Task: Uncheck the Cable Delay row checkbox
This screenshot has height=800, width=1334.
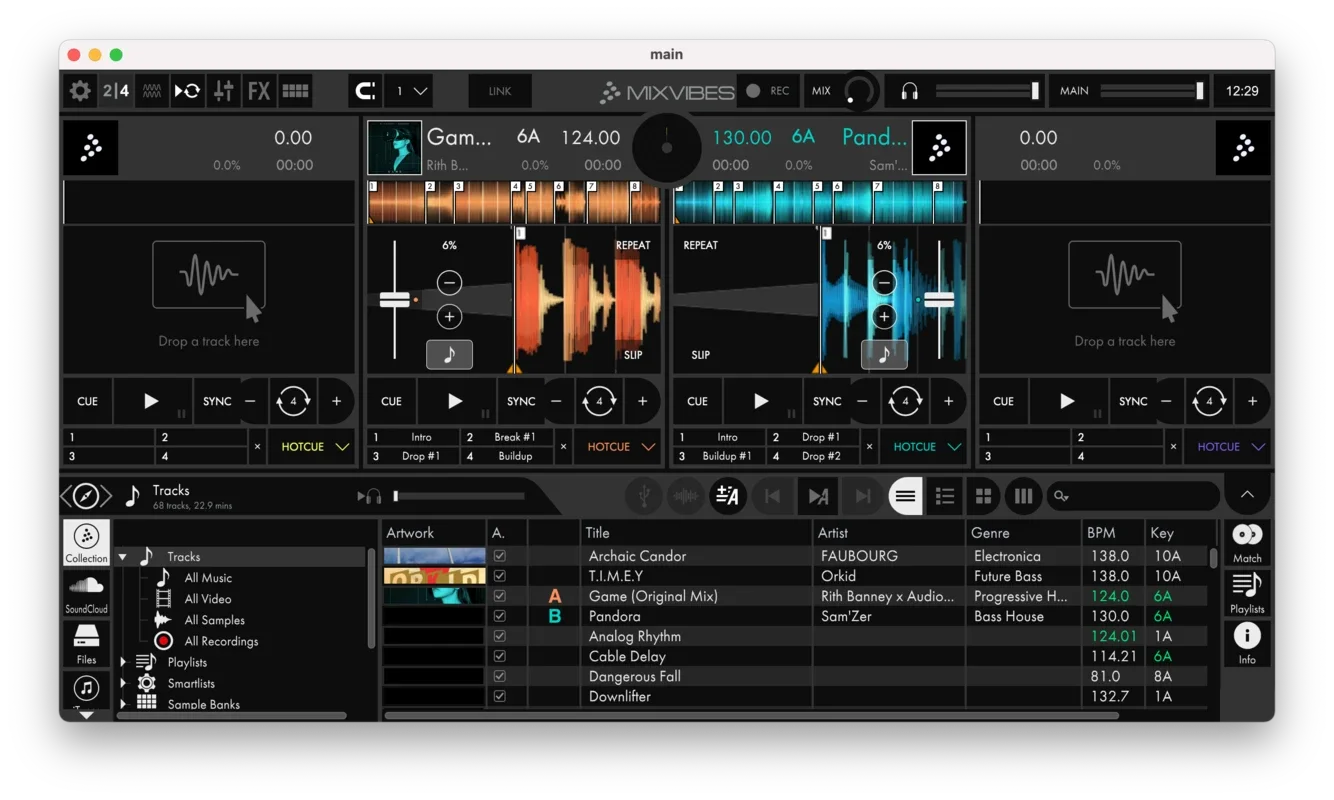Action: [500, 656]
